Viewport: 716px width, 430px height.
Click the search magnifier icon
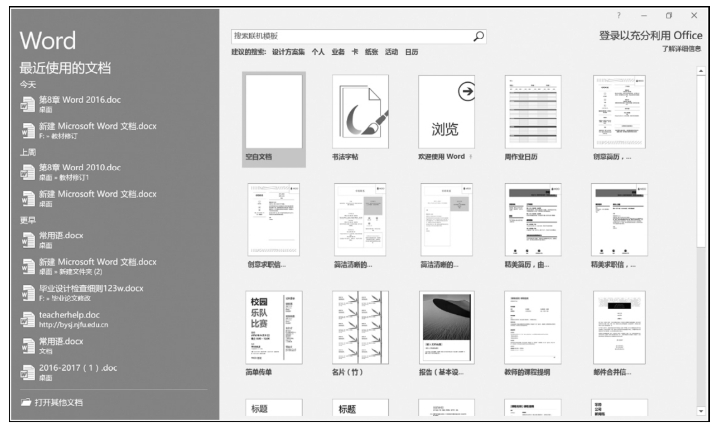click(478, 36)
